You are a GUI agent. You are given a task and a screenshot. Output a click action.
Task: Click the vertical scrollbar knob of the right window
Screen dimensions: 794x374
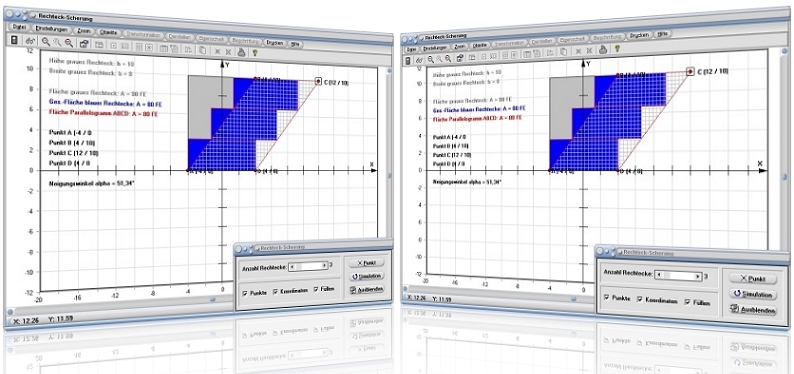click(x=784, y=177)
